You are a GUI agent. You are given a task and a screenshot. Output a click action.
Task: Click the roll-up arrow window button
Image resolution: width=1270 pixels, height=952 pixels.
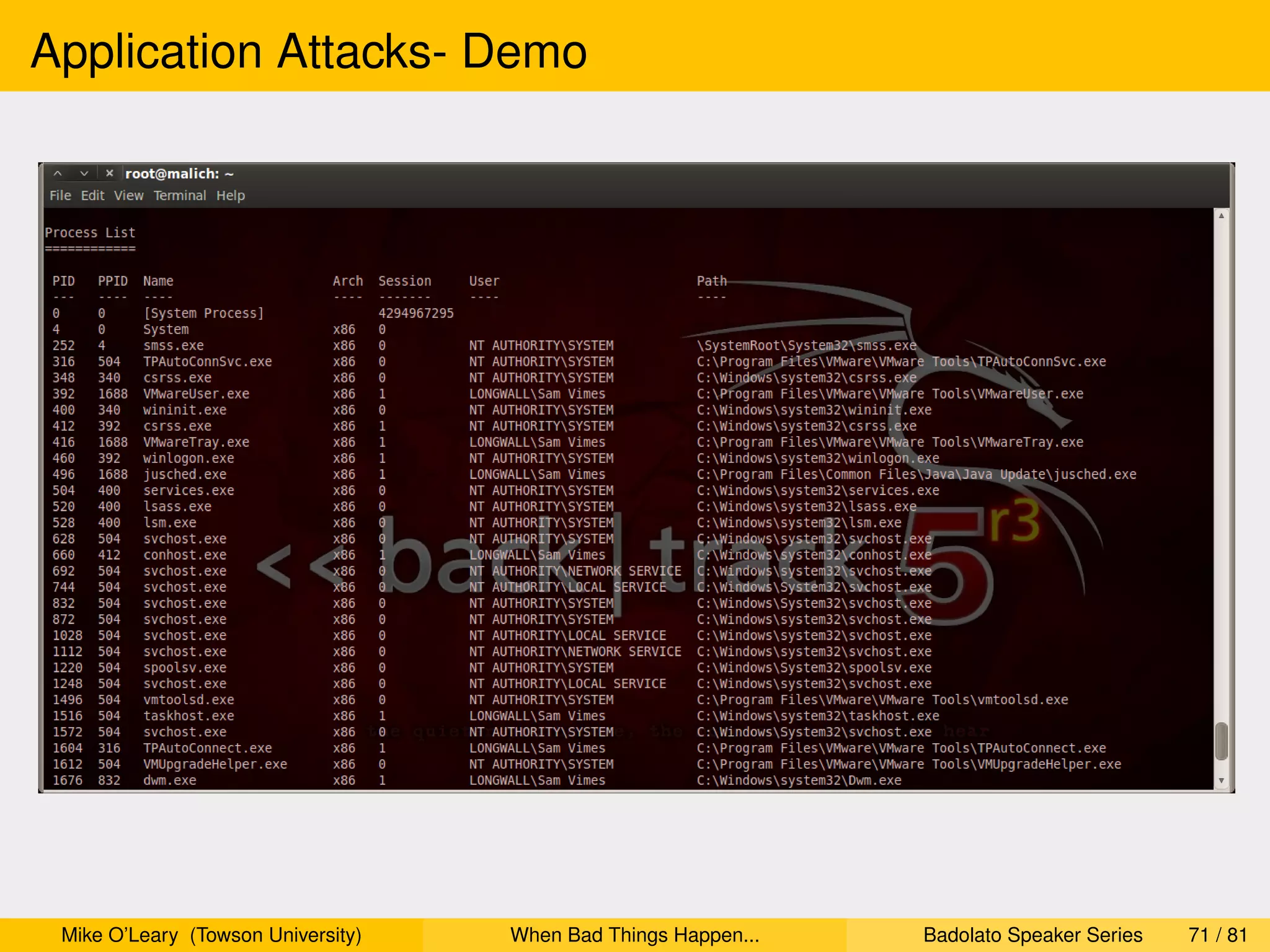coord(58,174)
